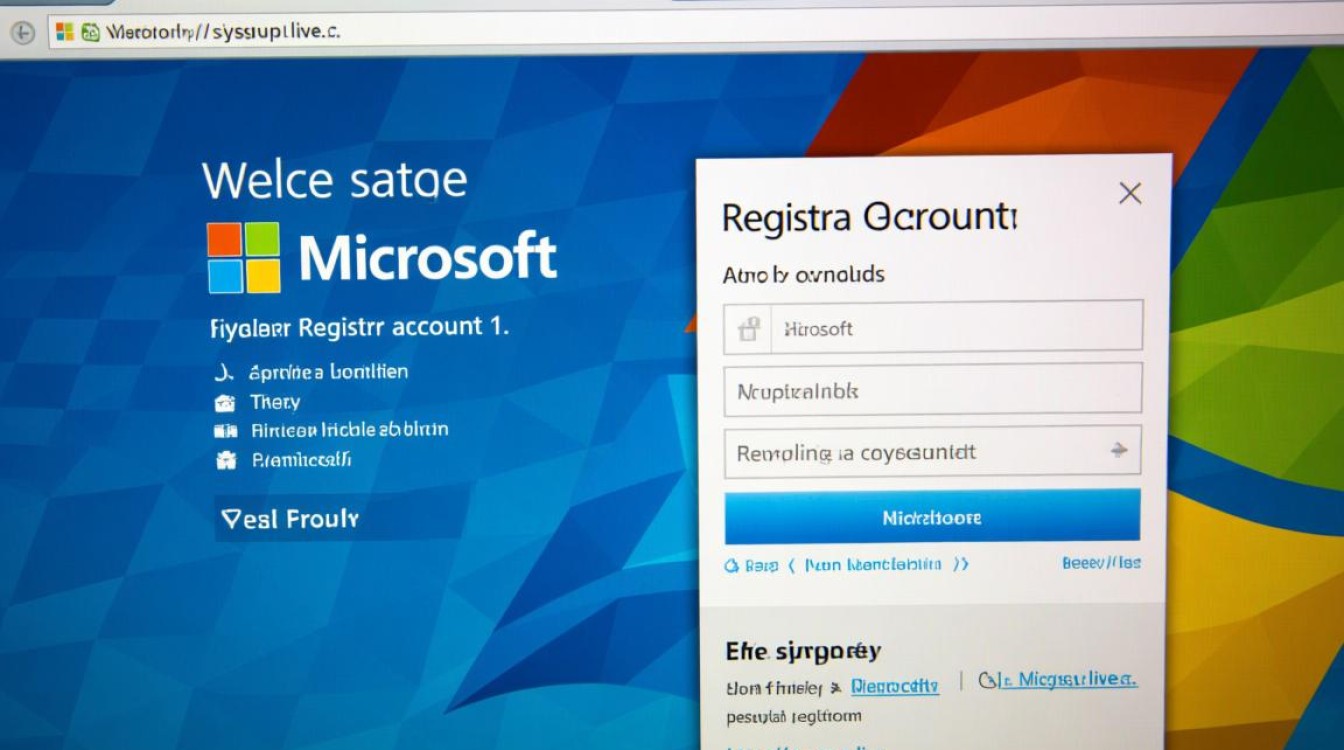This screenshot has height=750, width=1344.
Task: Click the 'Premnlceath' list item text
Action: (301, 460)
